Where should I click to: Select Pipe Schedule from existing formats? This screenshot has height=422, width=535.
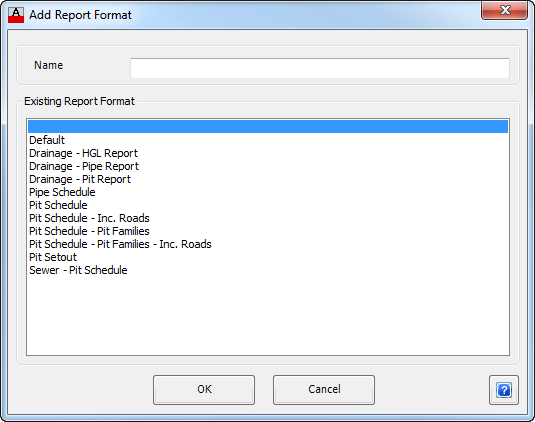pyautogui.click(x=62, y=192)
